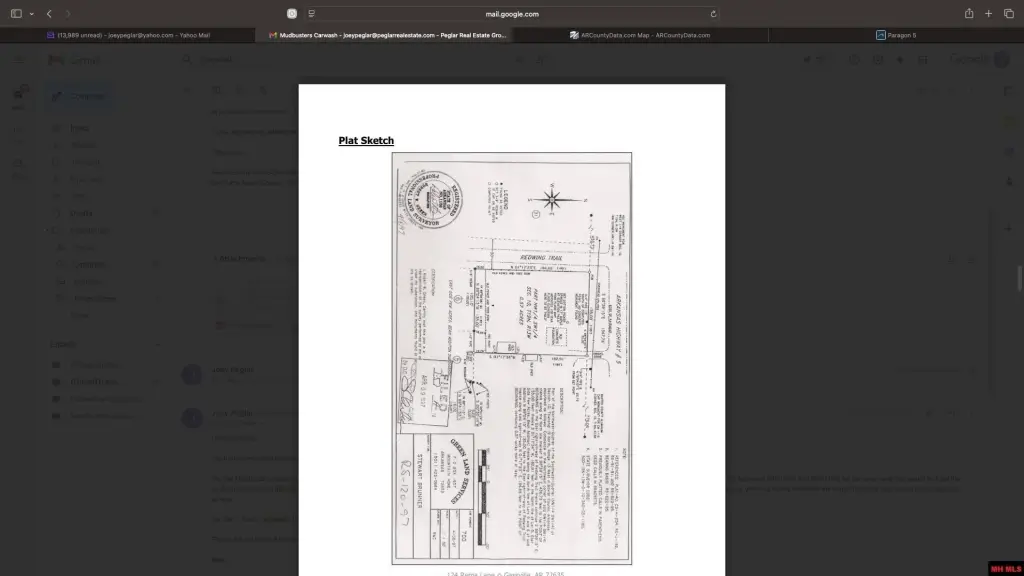Click the dimmed Gmail Compose button
The image size is (1024, 576).
coord(80,96)
